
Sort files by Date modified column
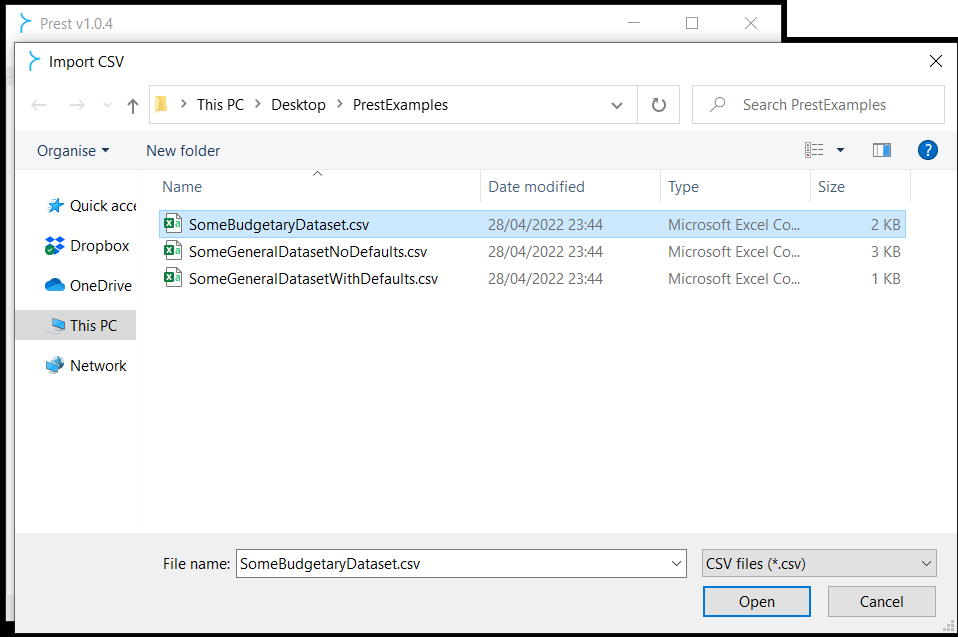tap(571, 187)
